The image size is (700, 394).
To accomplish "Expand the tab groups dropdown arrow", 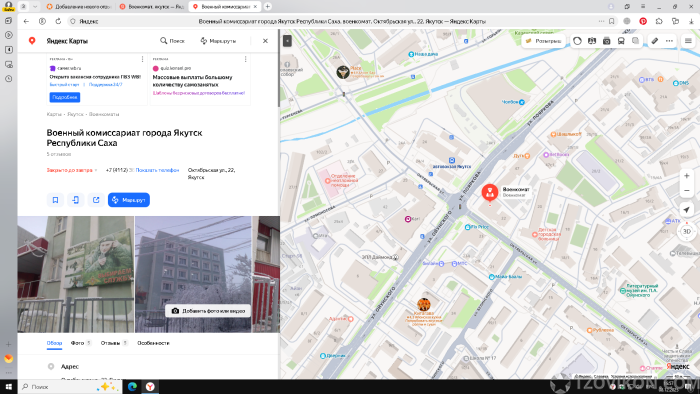I will click(x=35, y=7).
